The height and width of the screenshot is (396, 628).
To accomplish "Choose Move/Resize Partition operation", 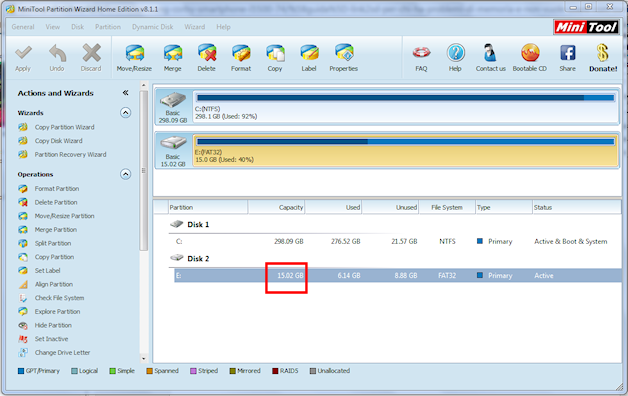I will [x=64, y=216].
